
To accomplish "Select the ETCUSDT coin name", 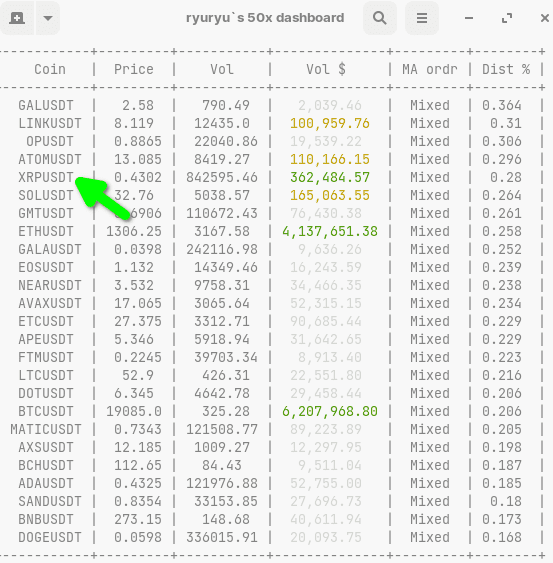I will (x=46, y=321).
